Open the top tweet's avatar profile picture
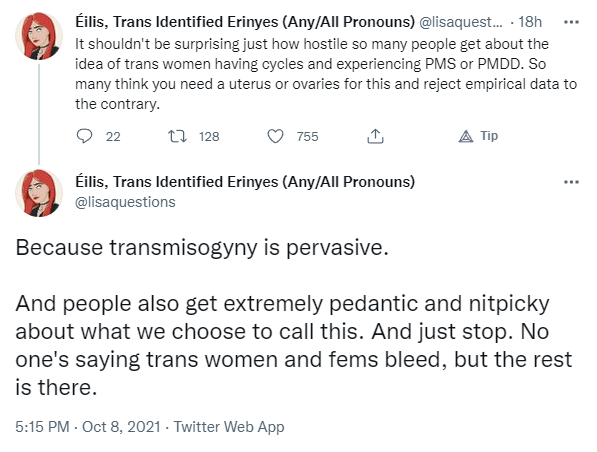Image resolution: width=597 pixels, height=452 pixels. [x=39, y=36]
